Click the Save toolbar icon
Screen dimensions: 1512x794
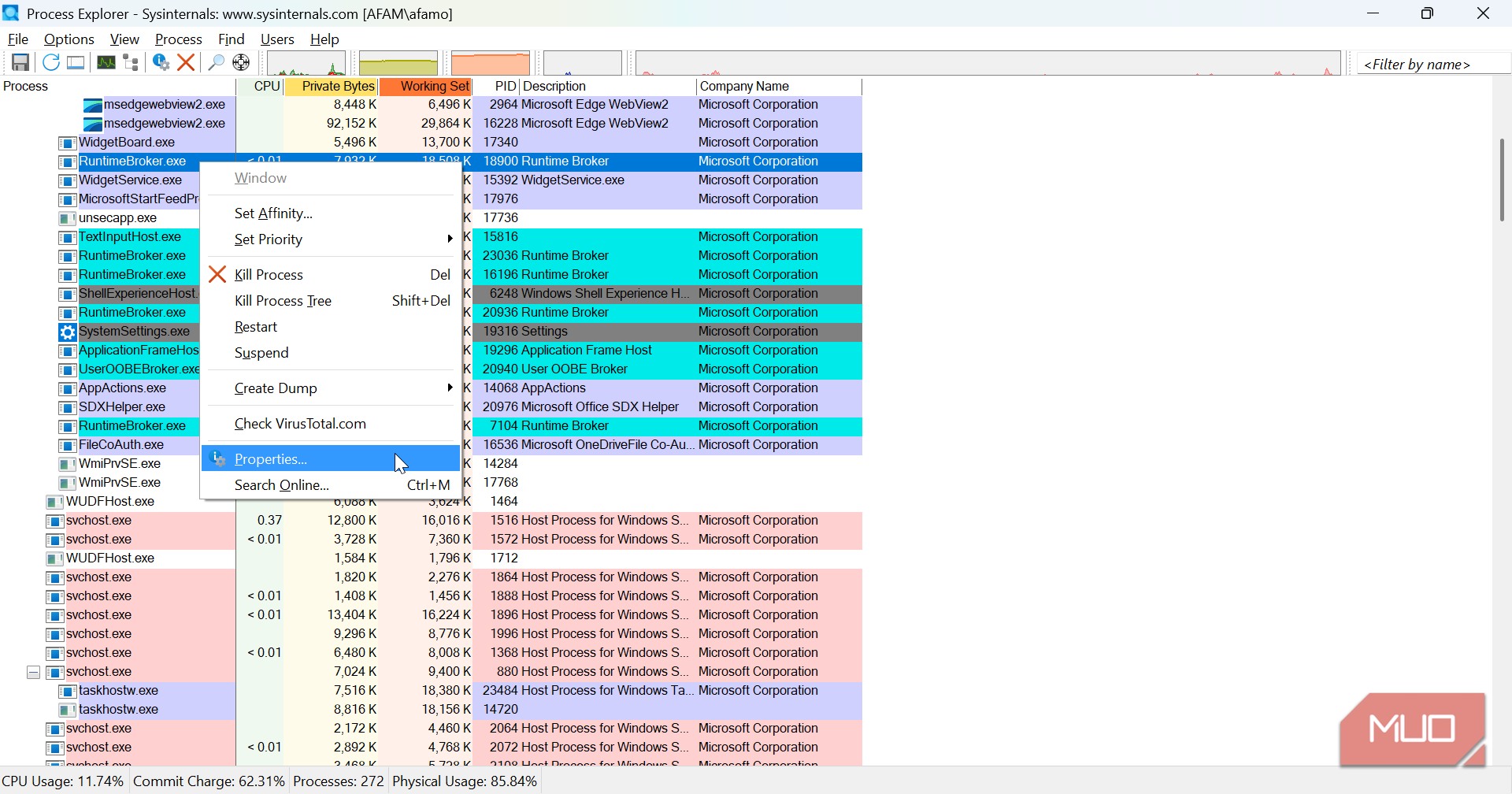(x=20, y=62)
